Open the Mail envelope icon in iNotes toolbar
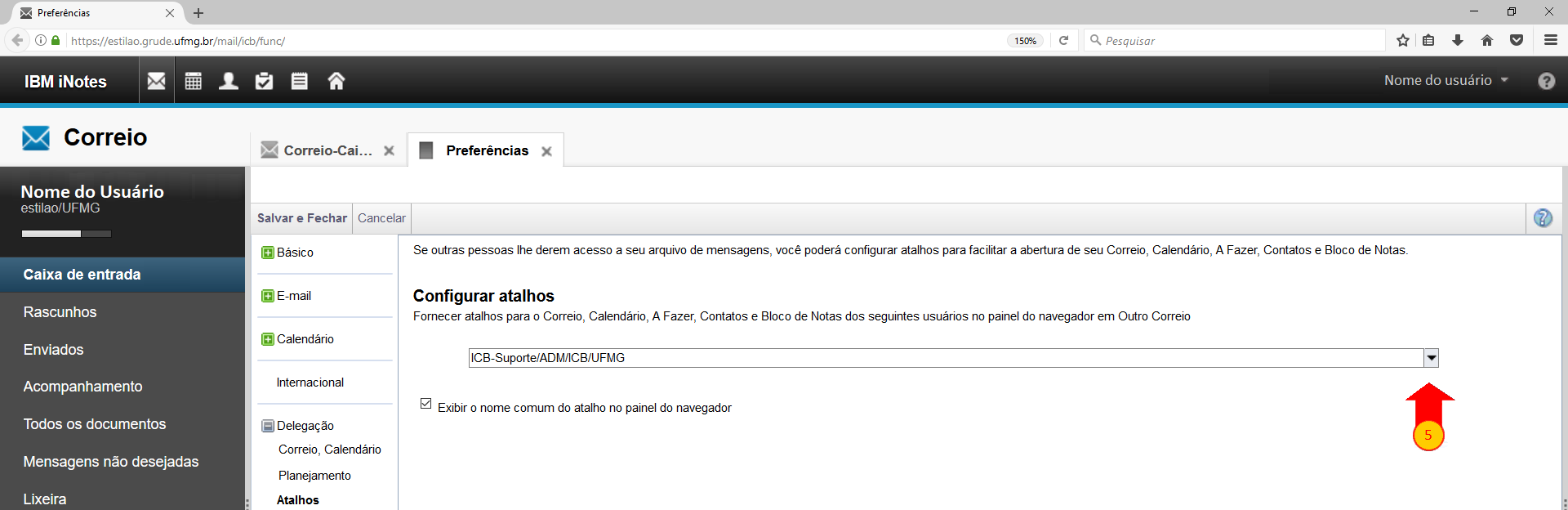 tap(156, 81)
